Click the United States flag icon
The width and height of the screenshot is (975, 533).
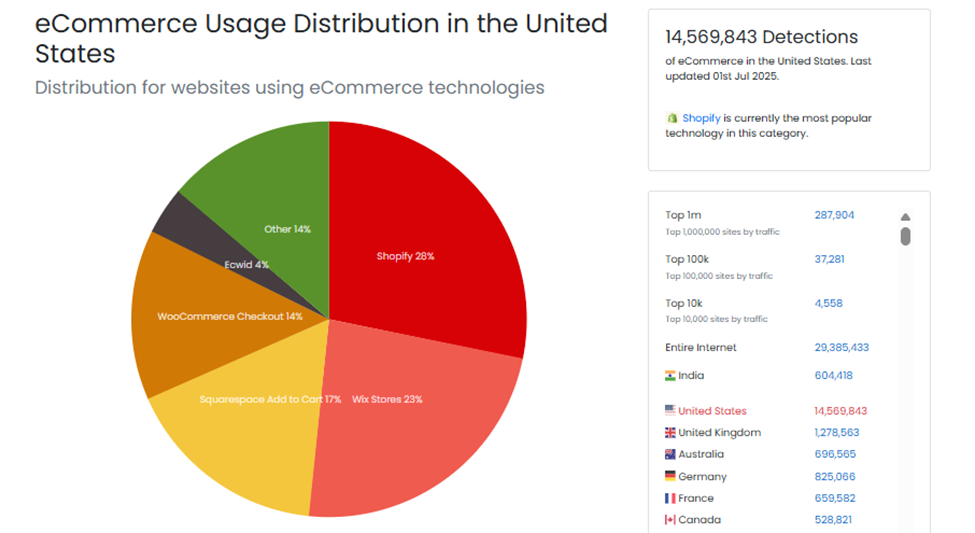[x=670, y=411]
